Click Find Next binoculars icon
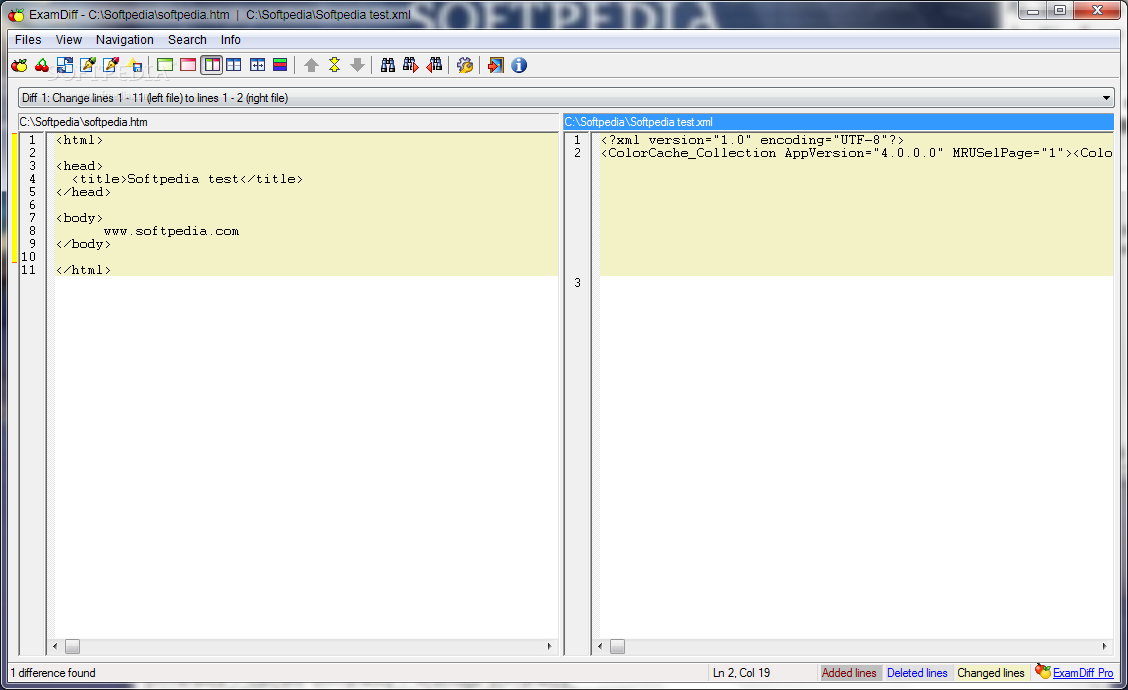This screenshot has width=1128, height=690. (411, 65)
